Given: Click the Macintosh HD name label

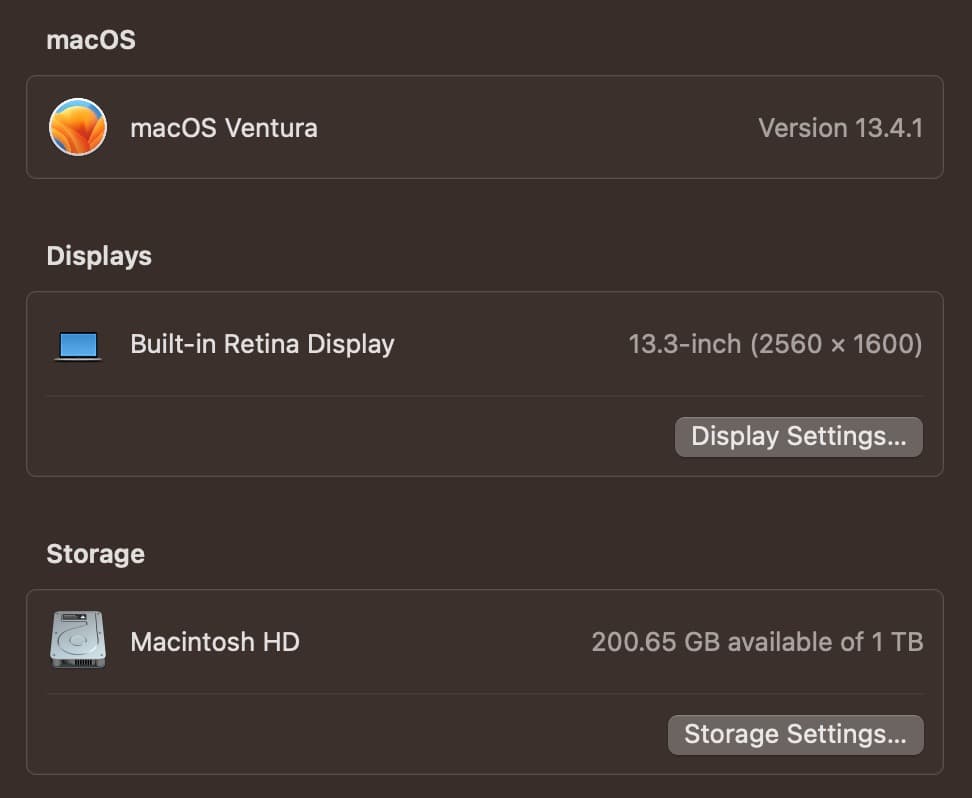Looking at the screenshot, I should click(x=214, y=641).
